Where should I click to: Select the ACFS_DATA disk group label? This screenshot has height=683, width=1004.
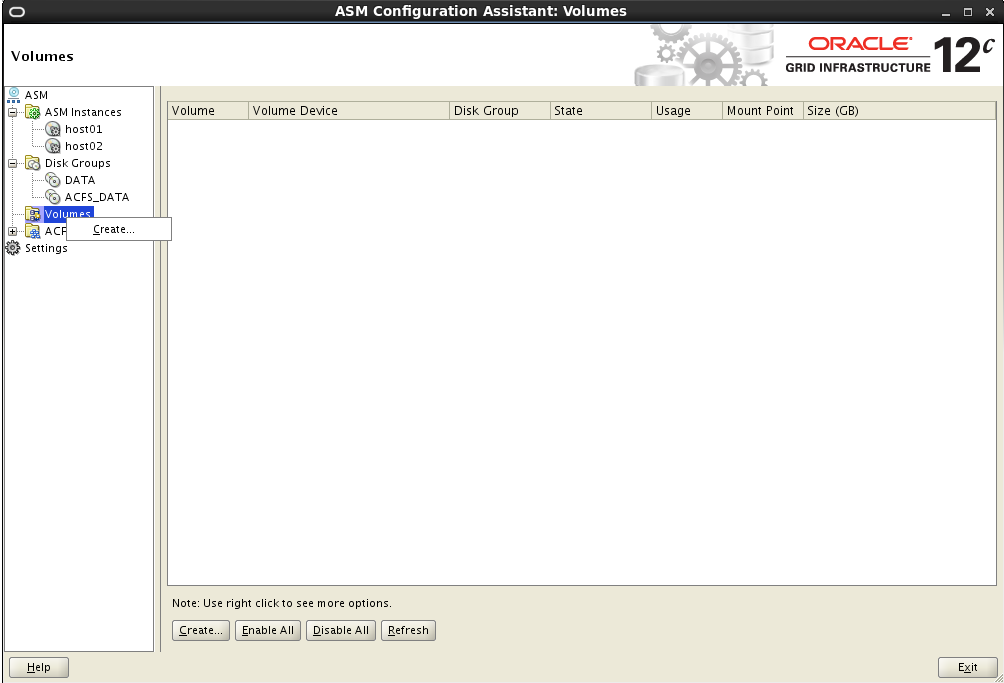[97, 197]
